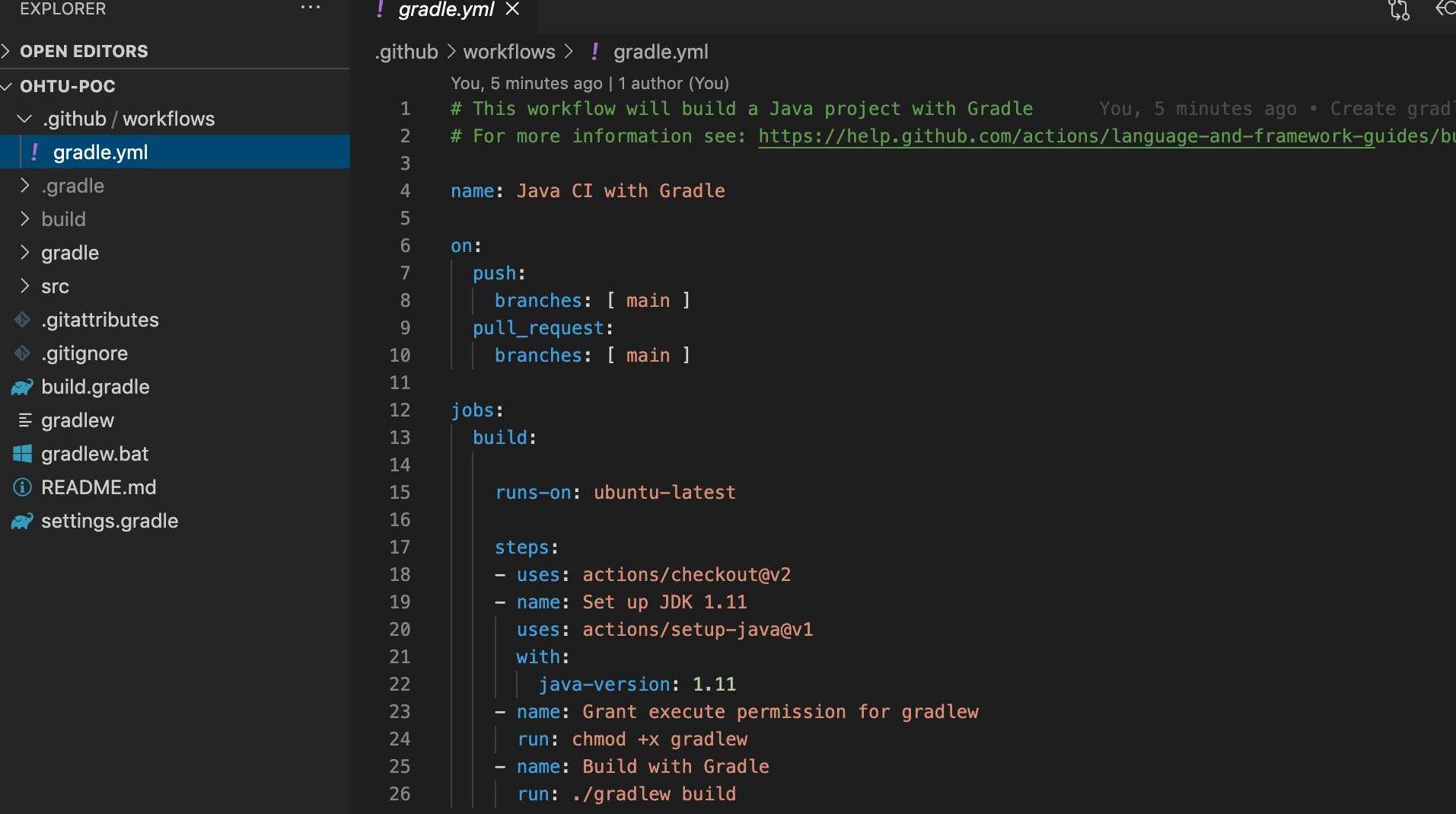
Task: Click the YAML icon in the breadcrumb
Action: tap(595, 52)
